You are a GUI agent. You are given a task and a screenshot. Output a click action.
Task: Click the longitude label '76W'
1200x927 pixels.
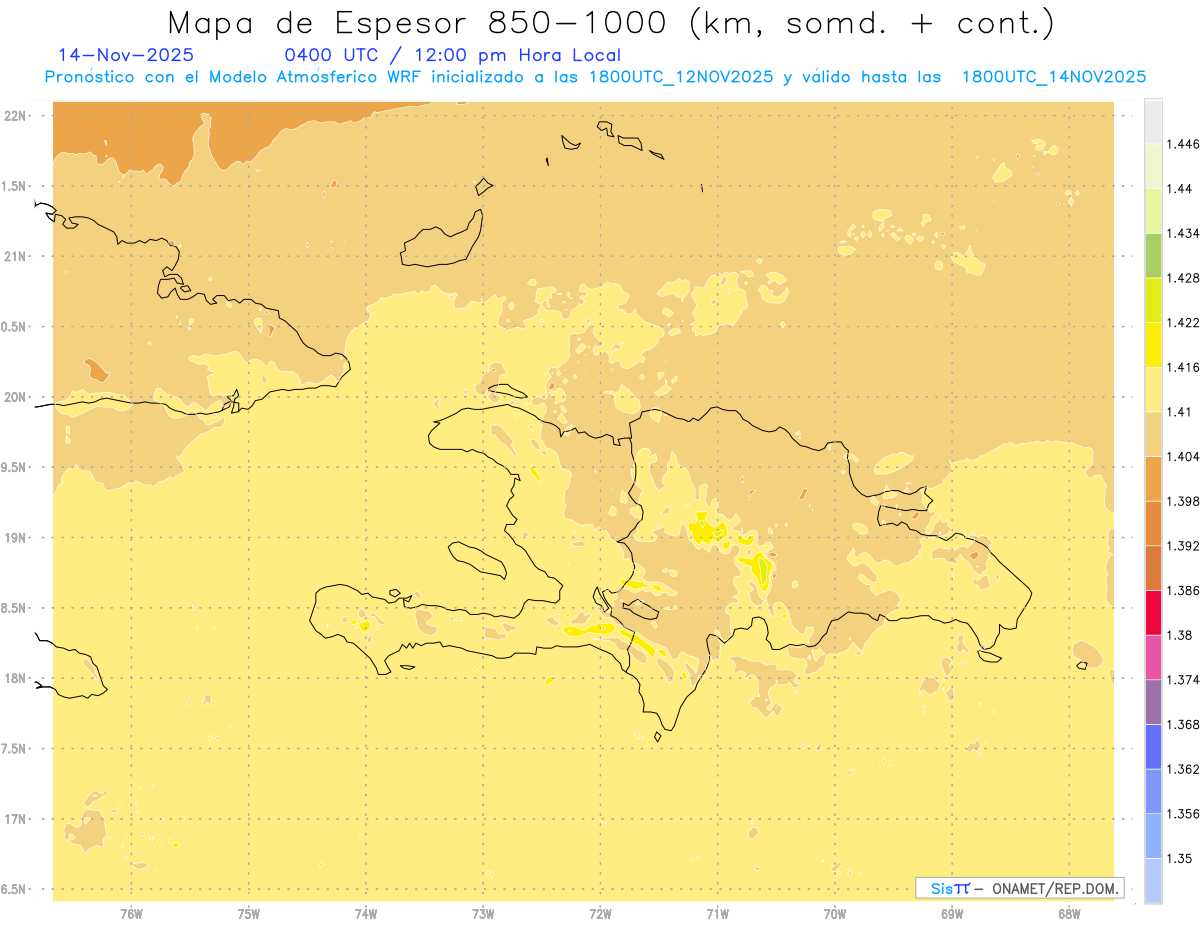131,913
